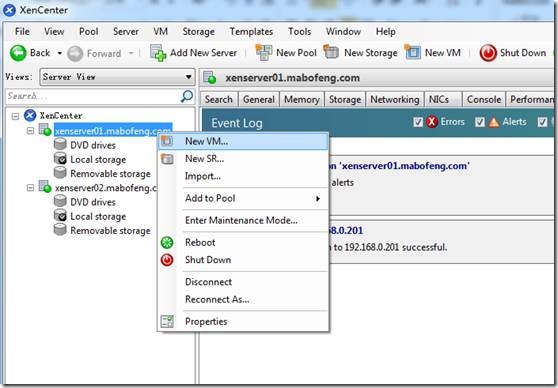The height and width of the screenshot is (388, 558).
Task: Open the File menu
Action: pos(22,31)
